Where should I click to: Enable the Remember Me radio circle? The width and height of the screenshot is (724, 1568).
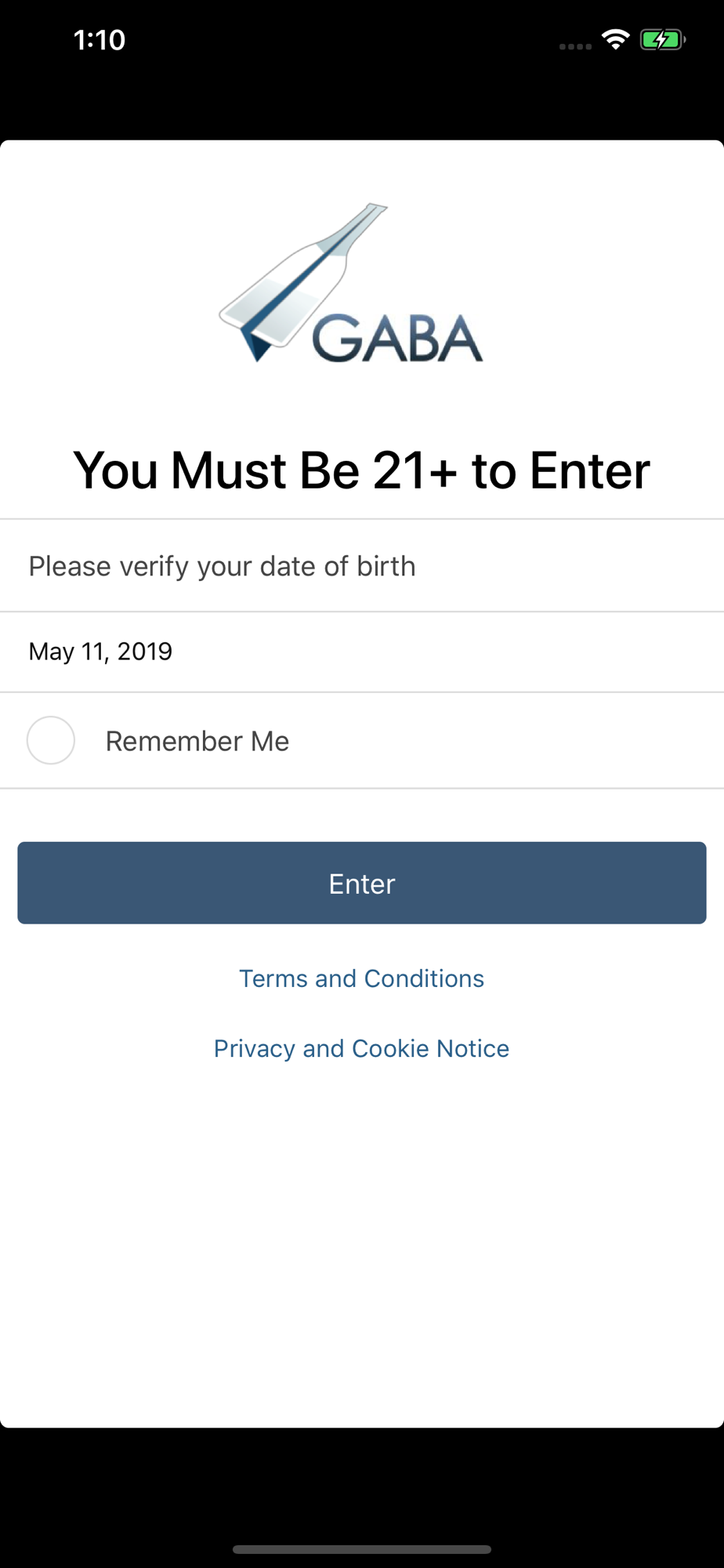[51, 740]
